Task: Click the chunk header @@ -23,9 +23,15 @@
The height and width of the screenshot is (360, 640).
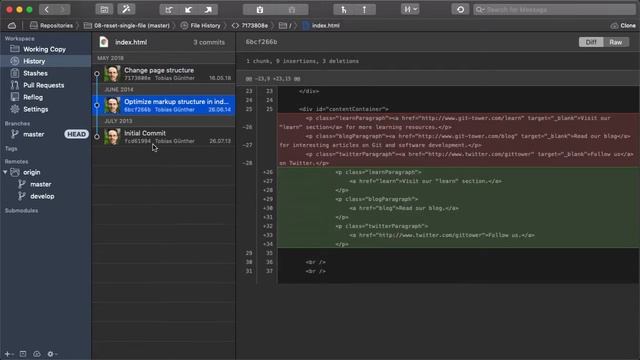Action: click(273, 78)
